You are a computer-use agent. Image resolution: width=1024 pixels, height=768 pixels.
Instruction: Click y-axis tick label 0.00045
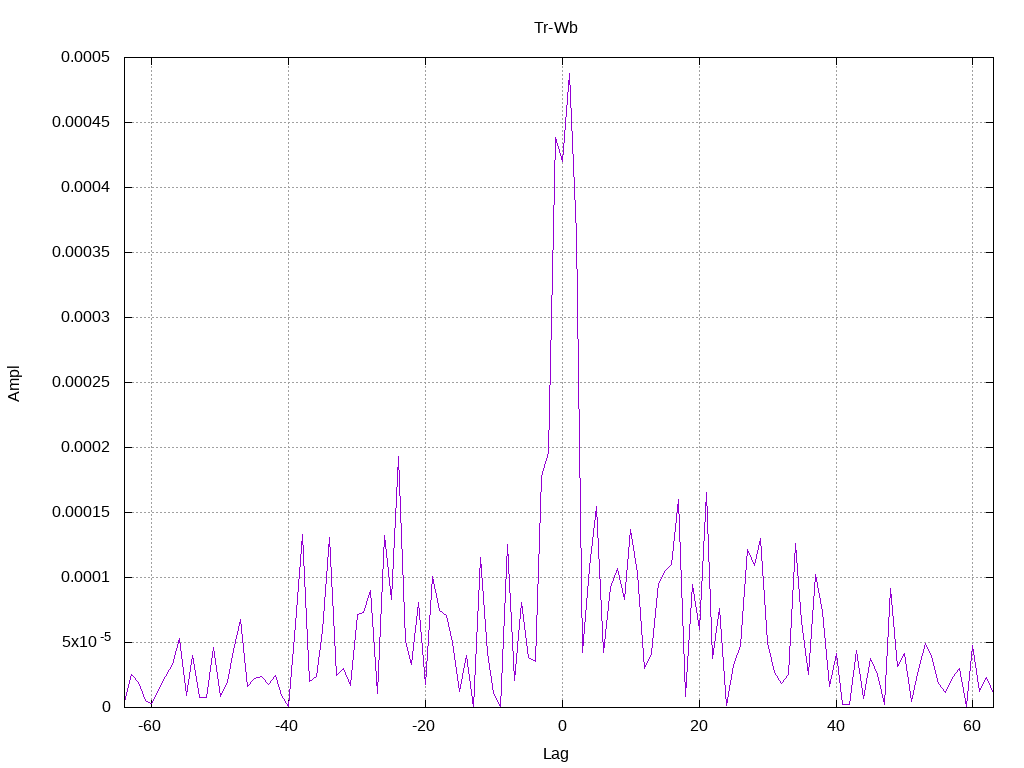pyautogui.click(x=81, y=122)
